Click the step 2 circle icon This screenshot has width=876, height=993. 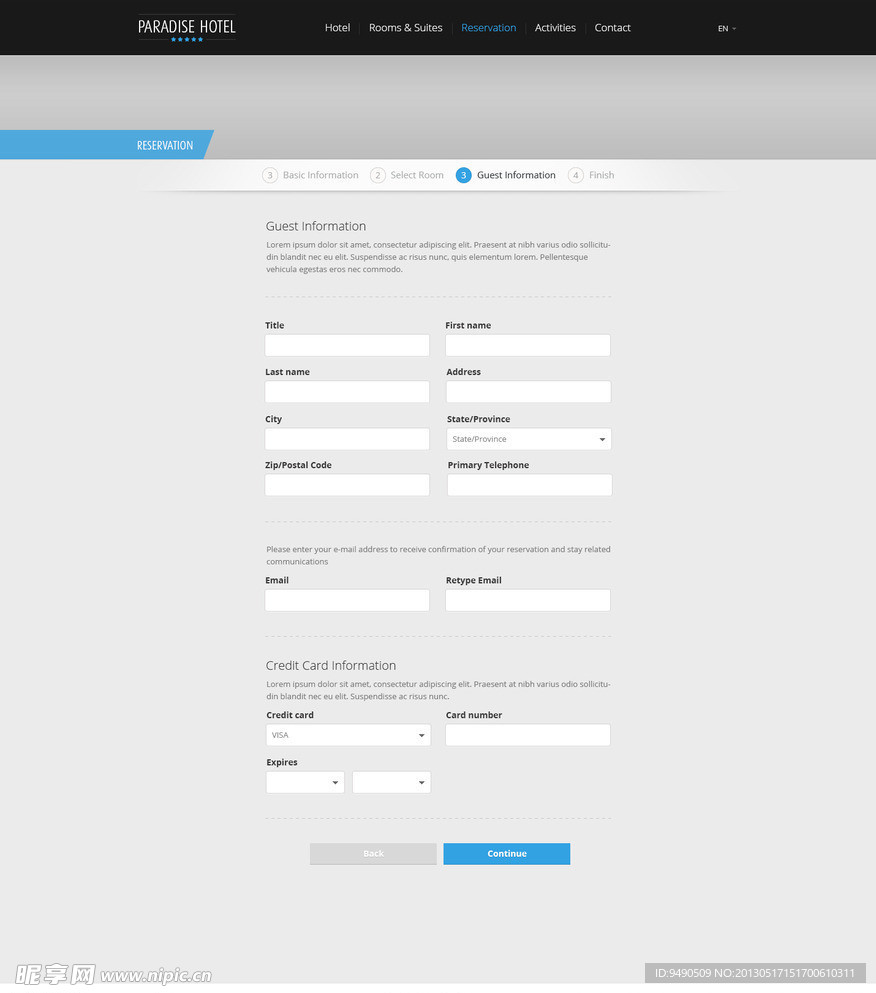377,175
